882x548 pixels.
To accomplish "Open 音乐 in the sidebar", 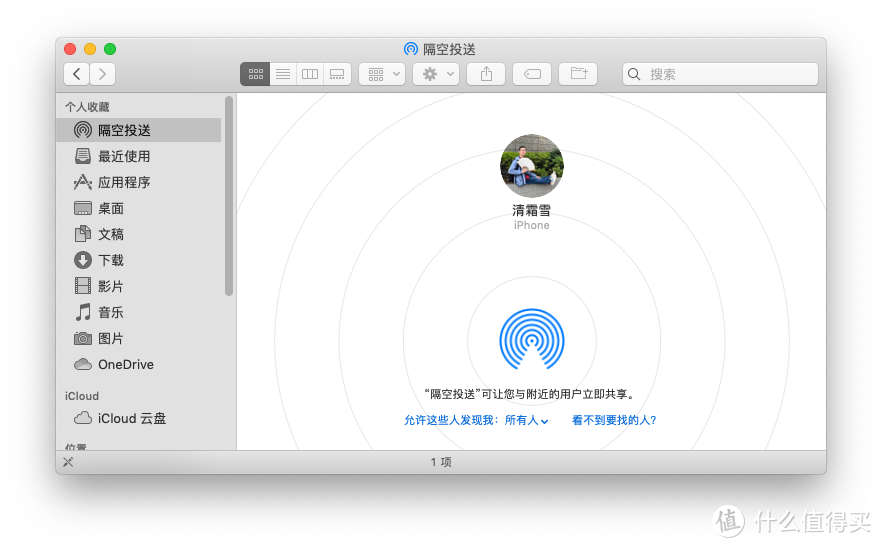I will 139,312.
